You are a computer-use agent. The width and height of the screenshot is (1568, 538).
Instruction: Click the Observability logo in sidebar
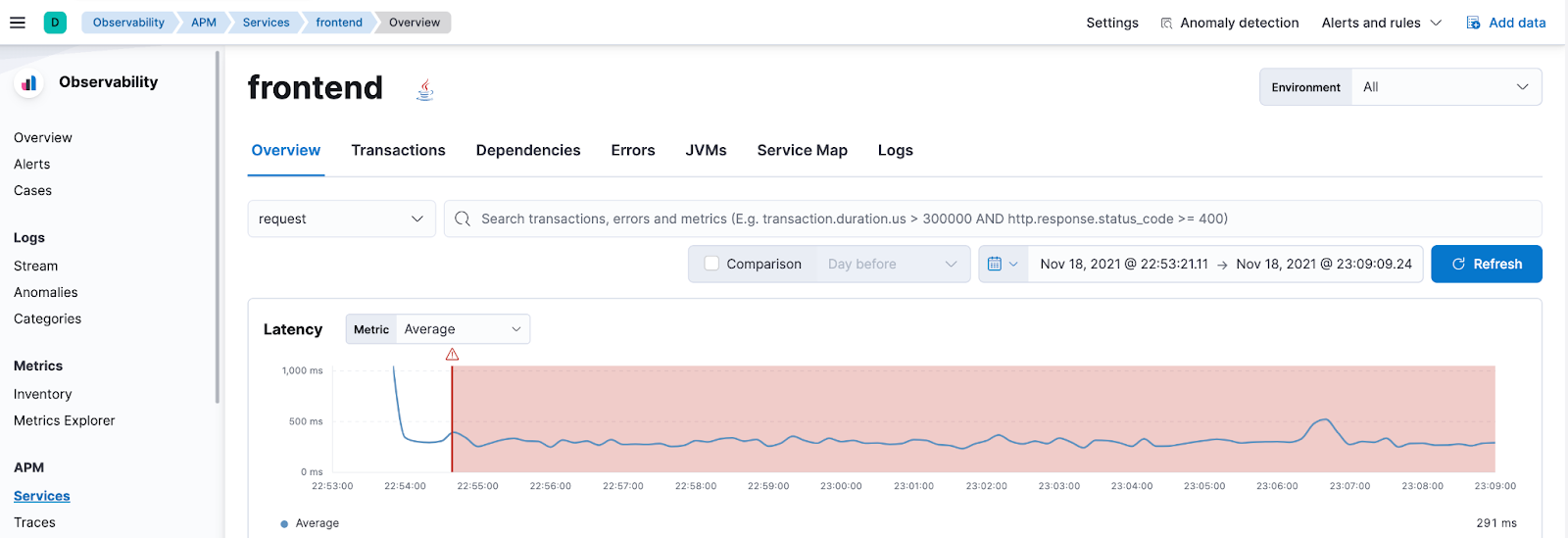pos(29,83)
